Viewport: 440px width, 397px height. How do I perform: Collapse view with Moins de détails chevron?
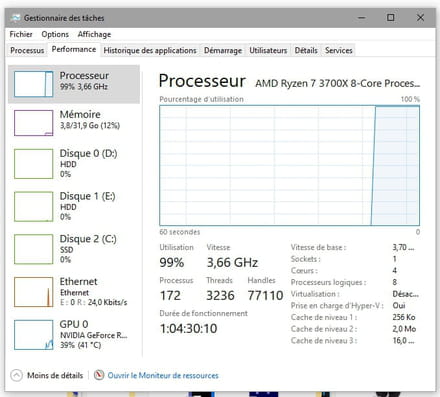[16, 375]
